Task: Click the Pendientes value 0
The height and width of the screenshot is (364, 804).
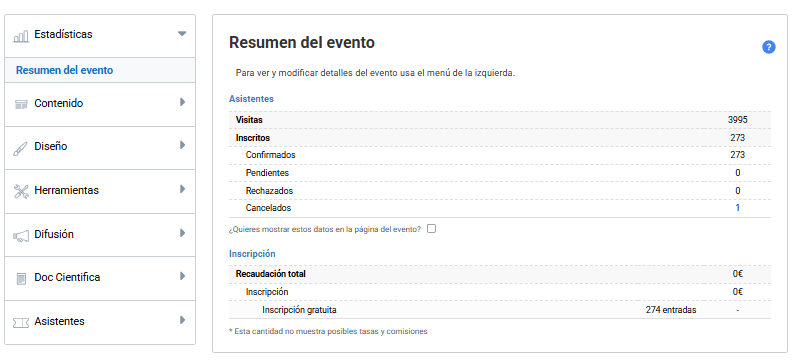Action: 738,173
